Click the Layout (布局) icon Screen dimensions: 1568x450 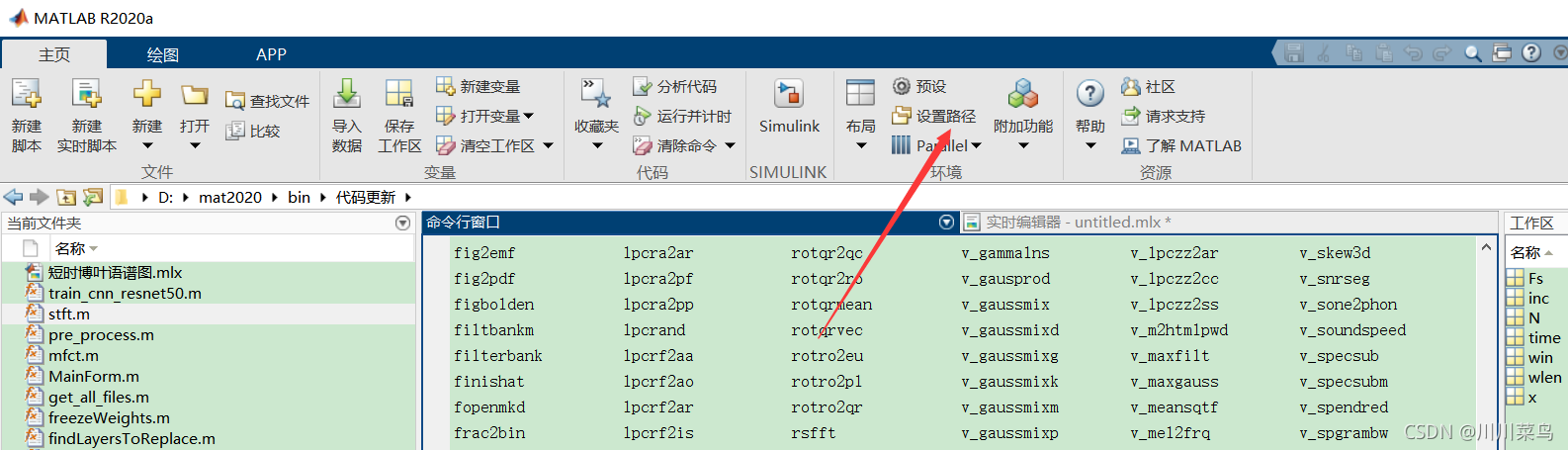(860, 94)
